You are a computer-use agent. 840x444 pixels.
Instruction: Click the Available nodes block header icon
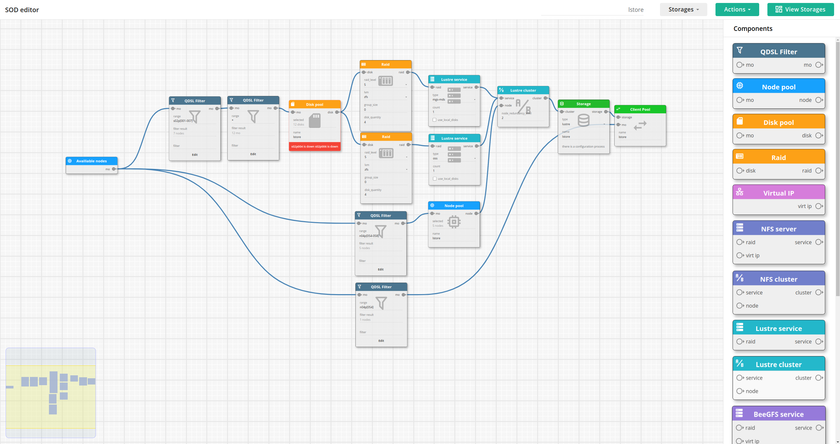pyautogui.click(x=71, y=160)
